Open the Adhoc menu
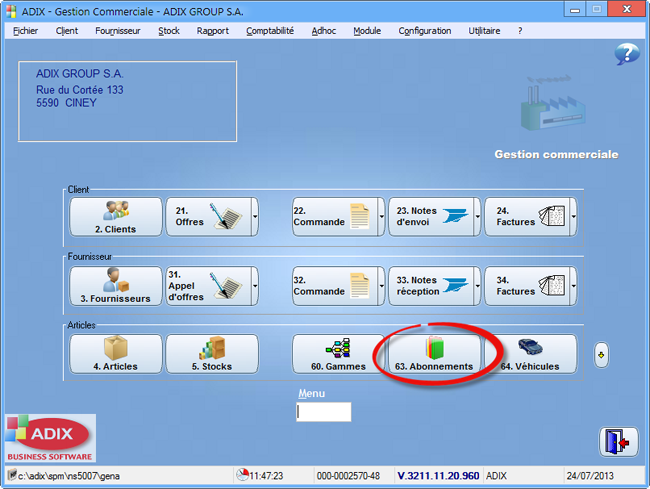This screenshot has width=650, height=489. [x=324, y=31]
